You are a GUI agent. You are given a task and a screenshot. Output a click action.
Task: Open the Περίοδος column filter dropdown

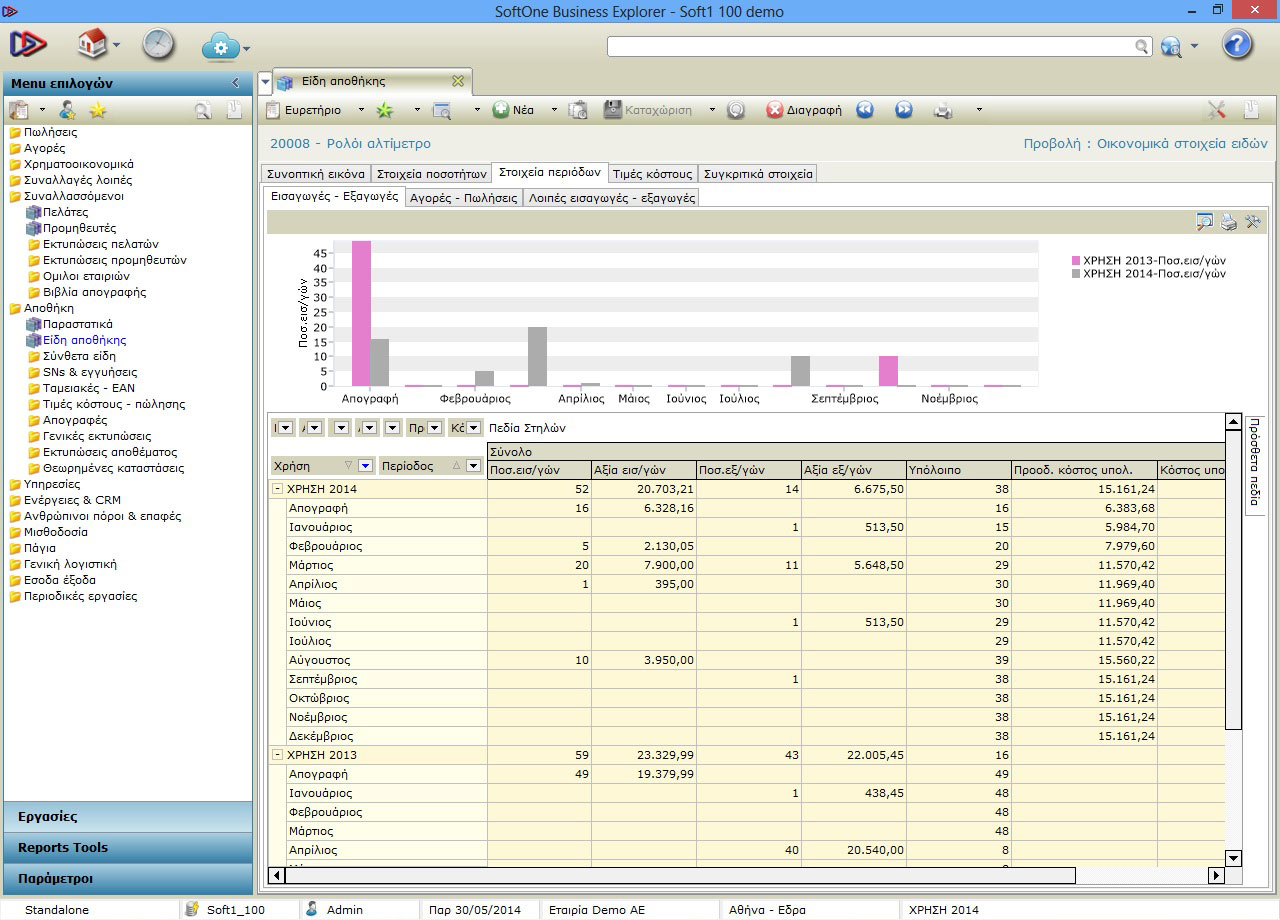click(472, 466)
